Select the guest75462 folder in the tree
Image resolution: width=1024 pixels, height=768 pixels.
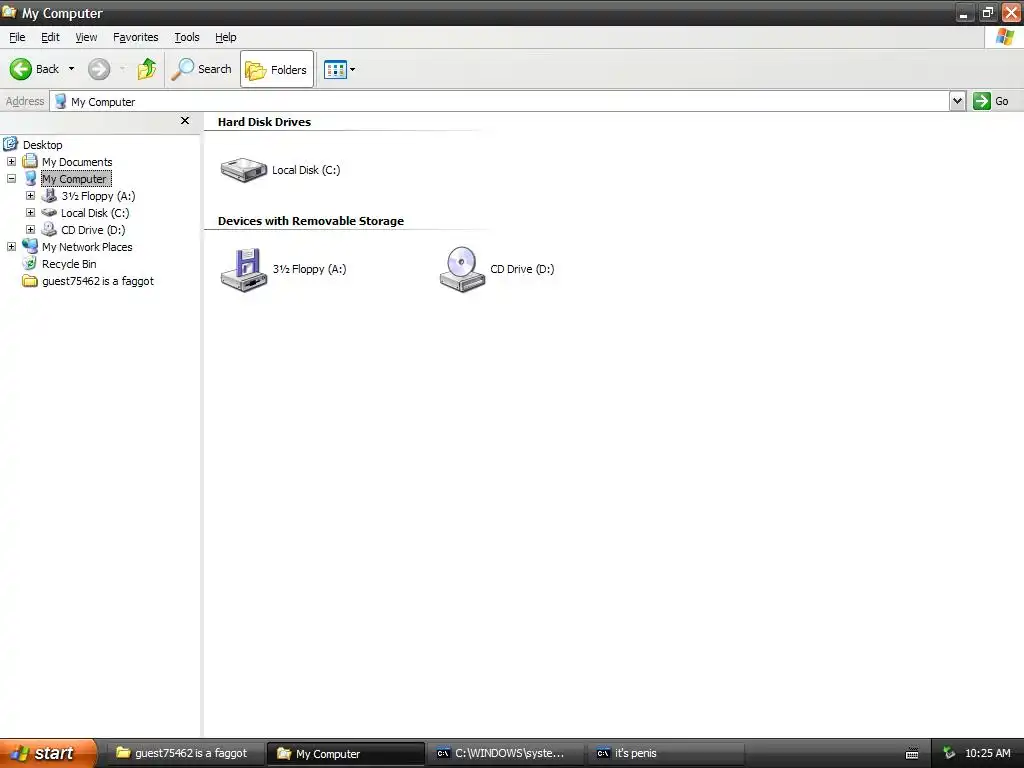tap(88, 281)
